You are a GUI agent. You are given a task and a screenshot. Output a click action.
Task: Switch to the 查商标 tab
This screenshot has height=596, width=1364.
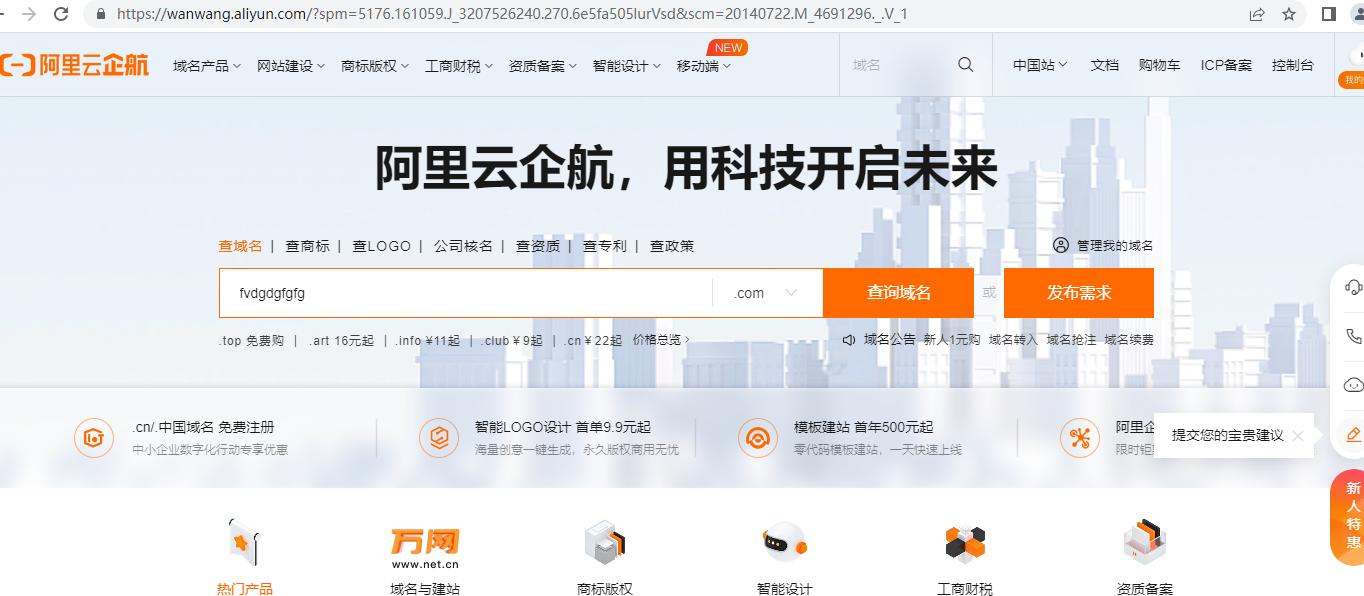307,245
